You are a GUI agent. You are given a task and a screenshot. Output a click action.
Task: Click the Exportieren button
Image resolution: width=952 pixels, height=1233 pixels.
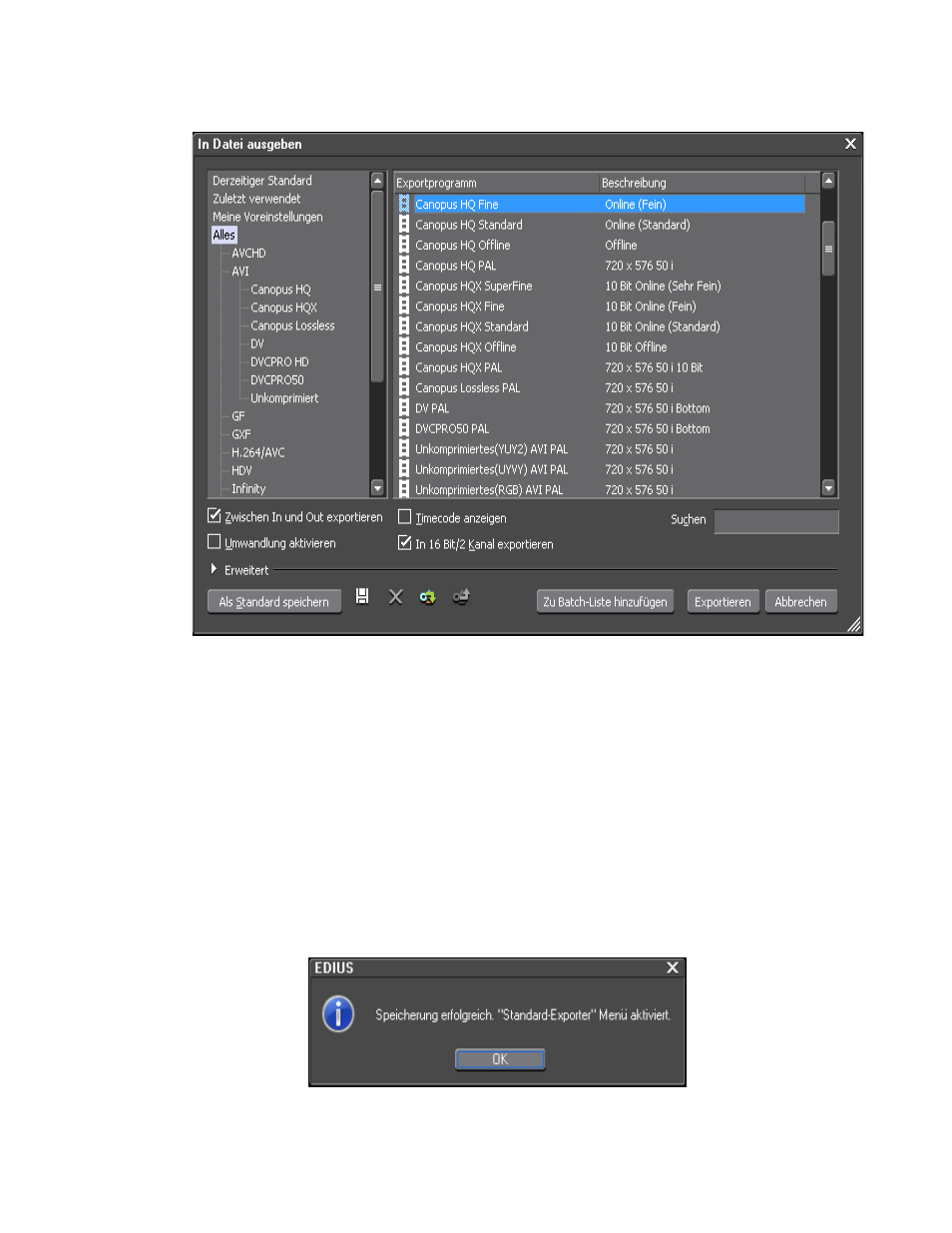tap(723, 602)
